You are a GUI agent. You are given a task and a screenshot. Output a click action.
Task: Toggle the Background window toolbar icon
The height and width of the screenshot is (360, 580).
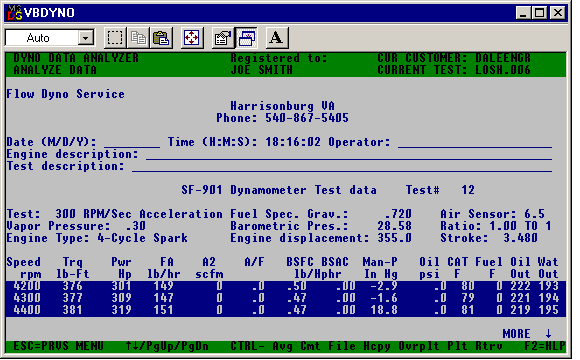coord(246,38)
